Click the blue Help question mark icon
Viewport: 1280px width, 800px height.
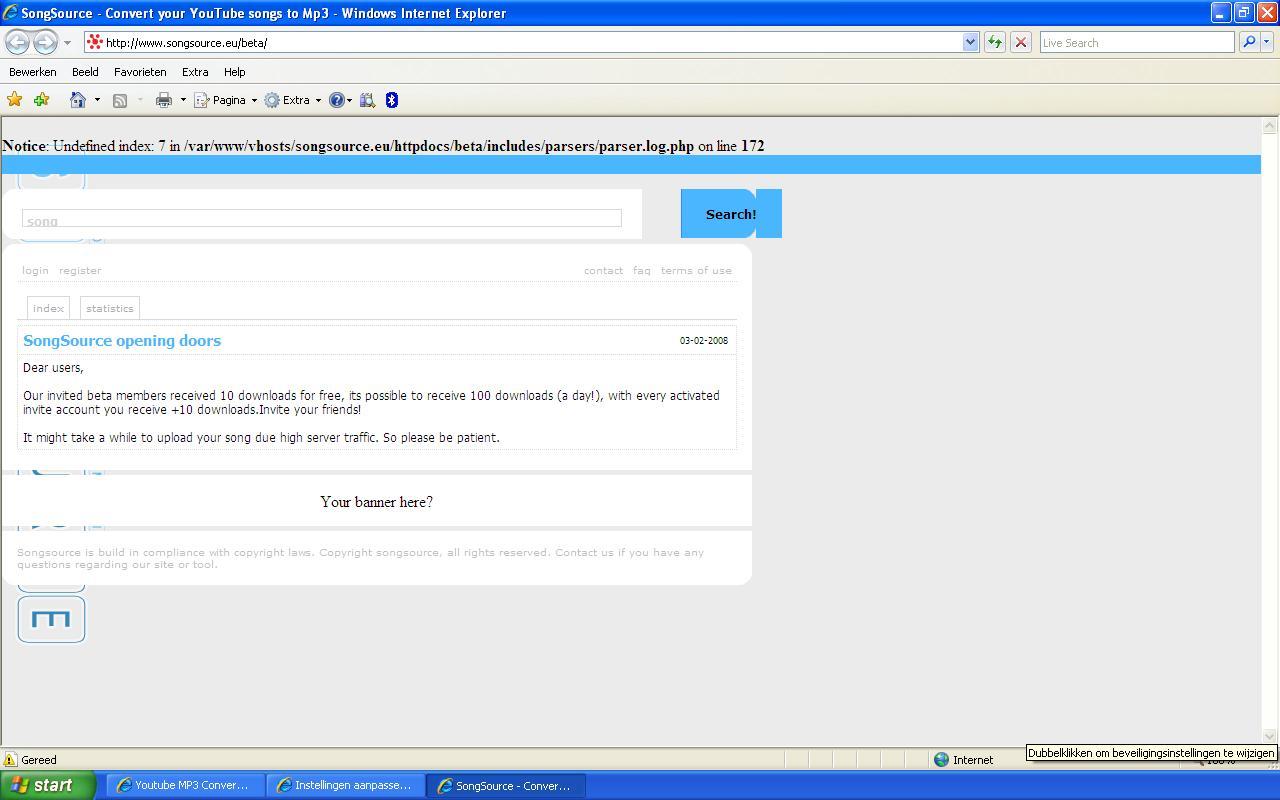337,100
